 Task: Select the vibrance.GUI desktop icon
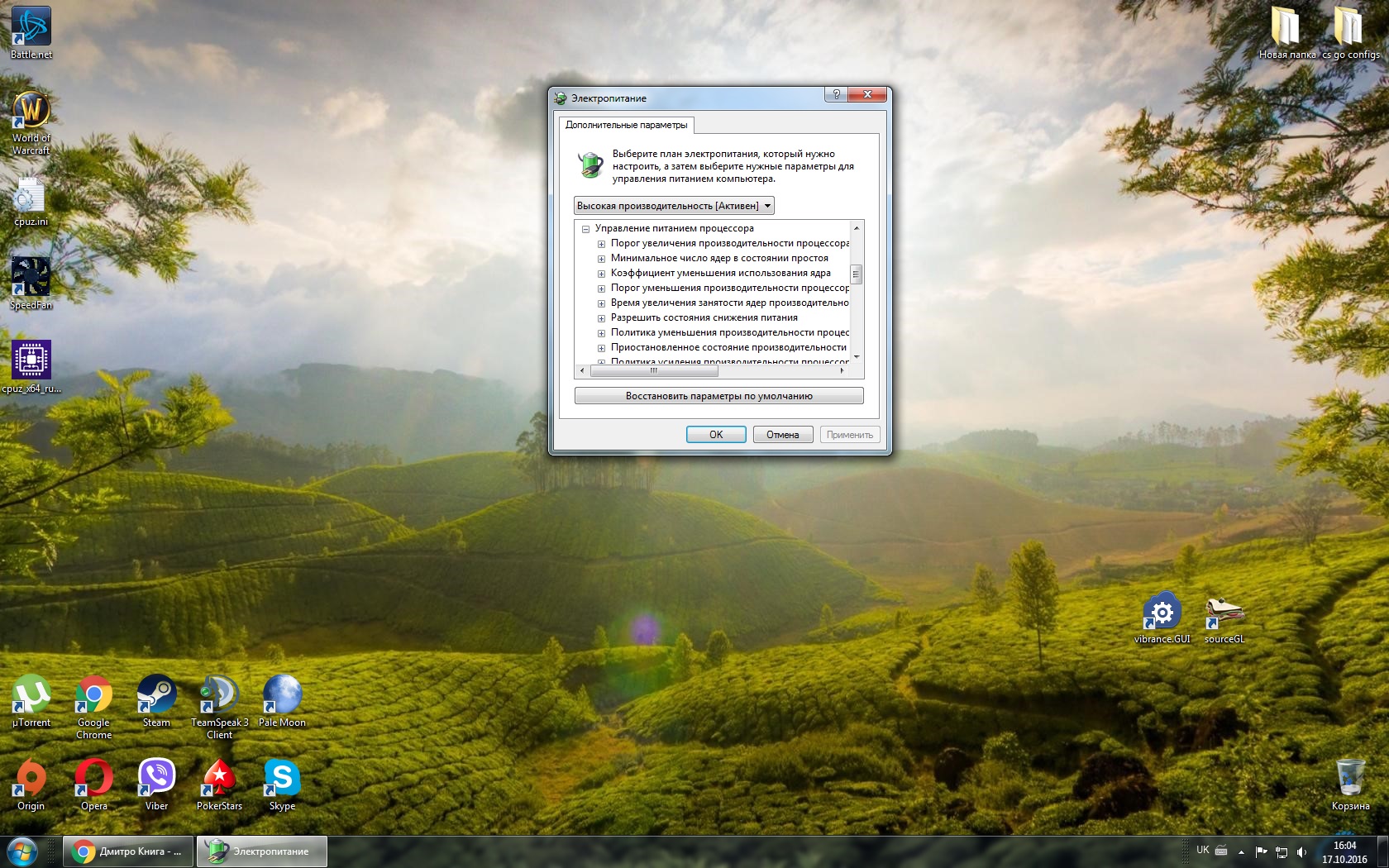pyautogui.click(x=1162, y=618)
